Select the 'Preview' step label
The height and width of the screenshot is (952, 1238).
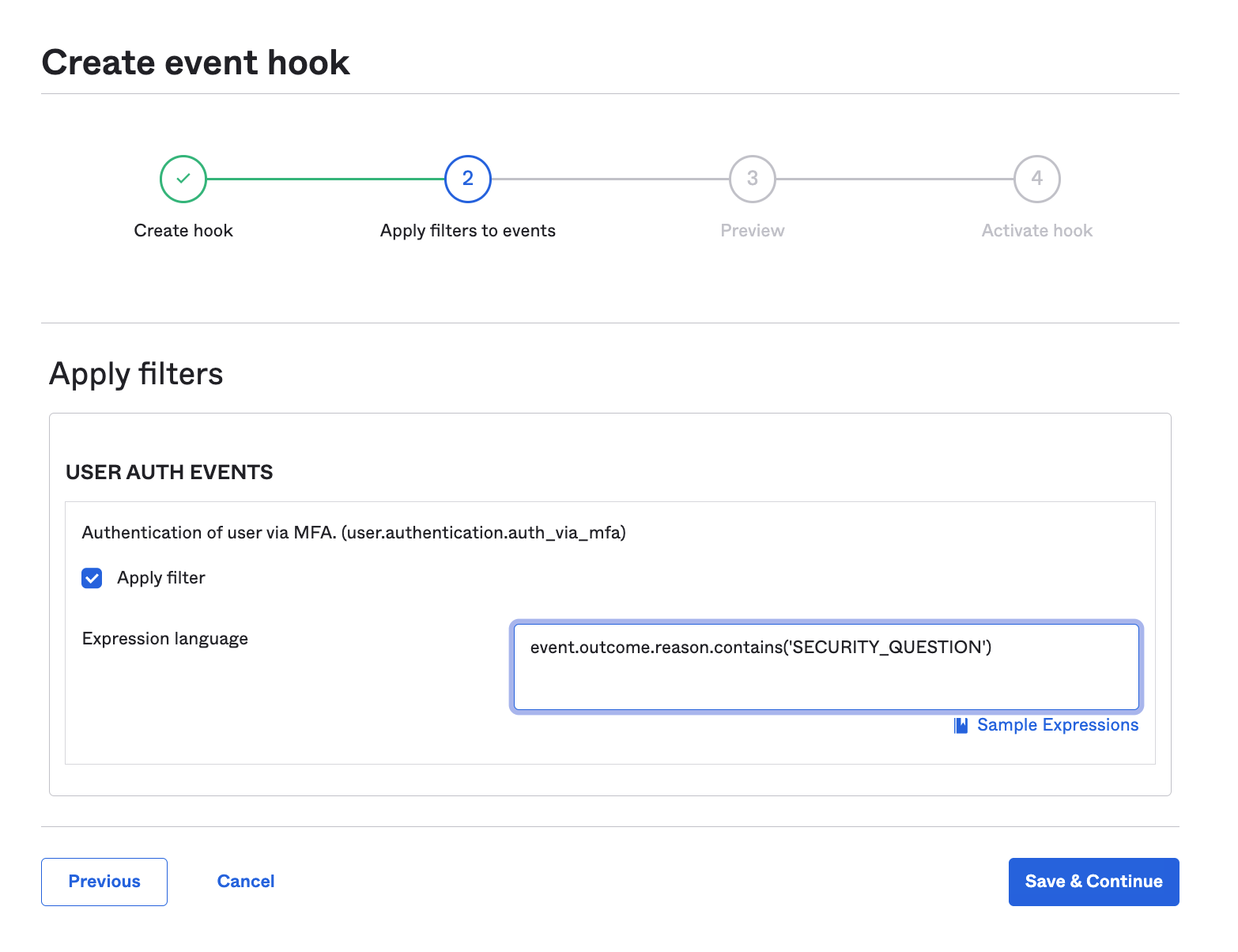(753, 231)
